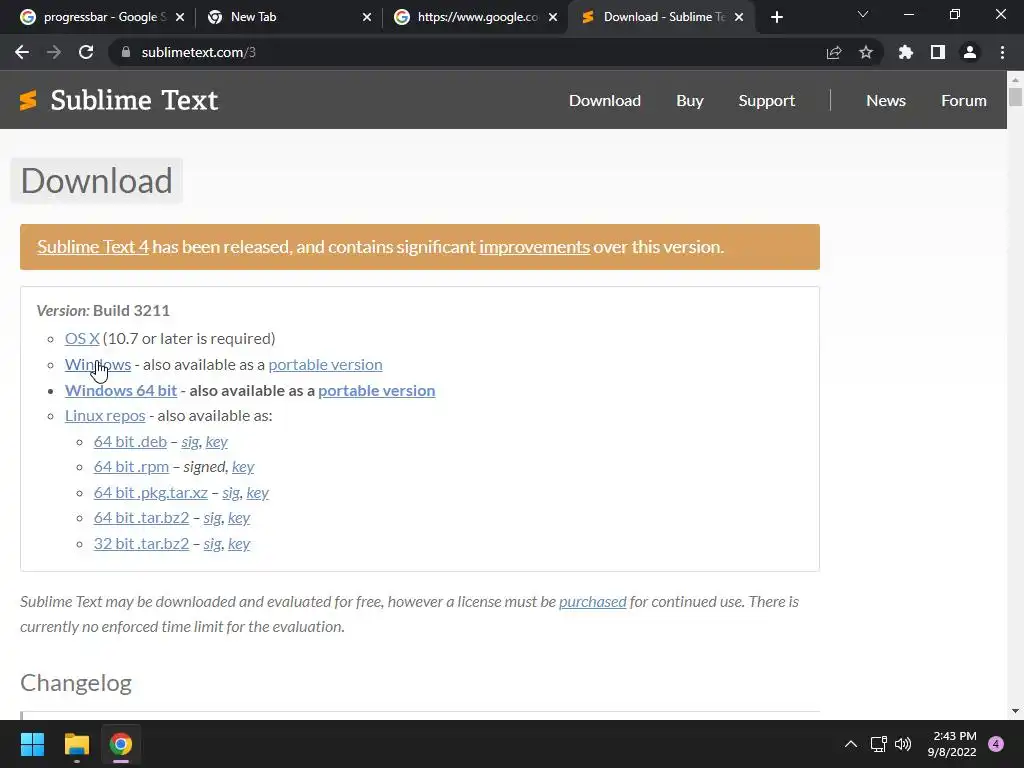Open Download in the site navigation

click(x=605, y=101)
